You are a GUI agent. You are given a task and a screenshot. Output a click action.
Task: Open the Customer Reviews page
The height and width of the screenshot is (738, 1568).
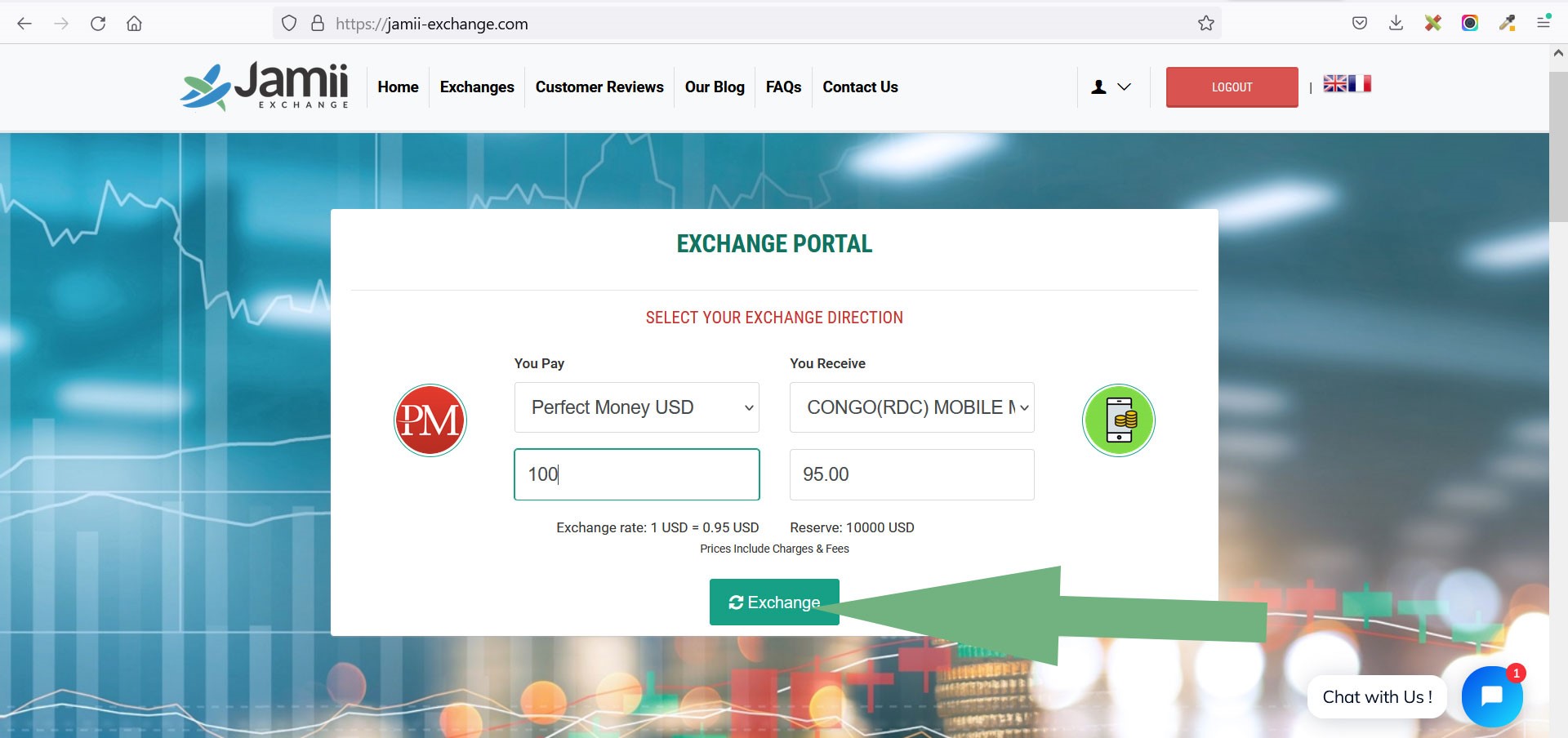coord(599,87)
